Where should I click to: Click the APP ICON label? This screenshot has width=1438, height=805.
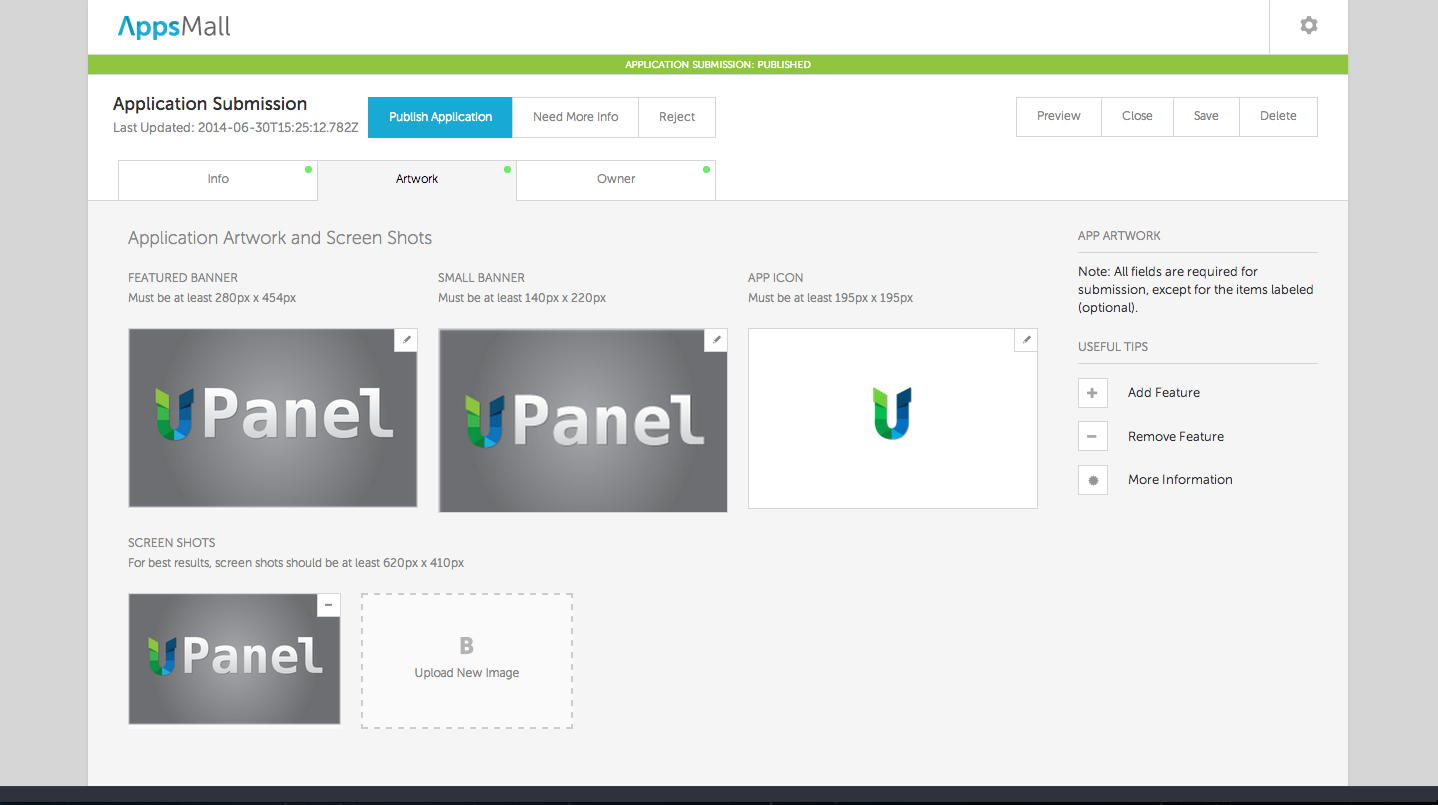pyautogui.click(x=776, y=278)
